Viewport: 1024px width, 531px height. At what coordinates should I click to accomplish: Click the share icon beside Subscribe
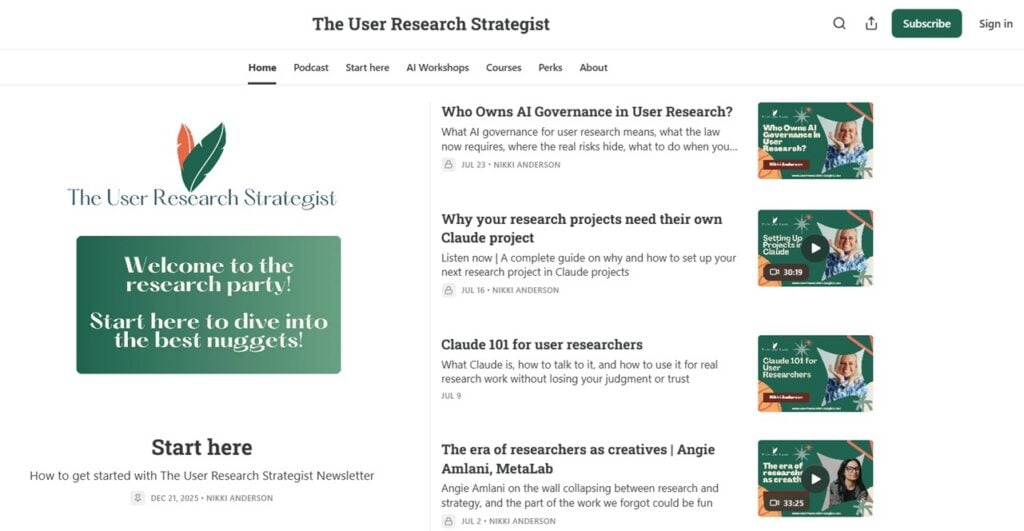coord(871,24)
